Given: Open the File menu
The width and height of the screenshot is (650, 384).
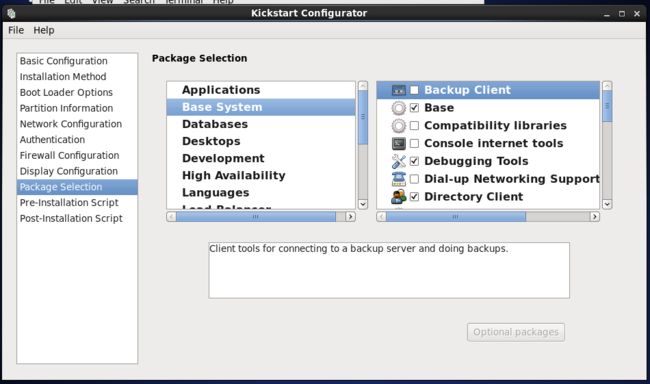Looking at the screenshot, I should [x=16, y=30].
